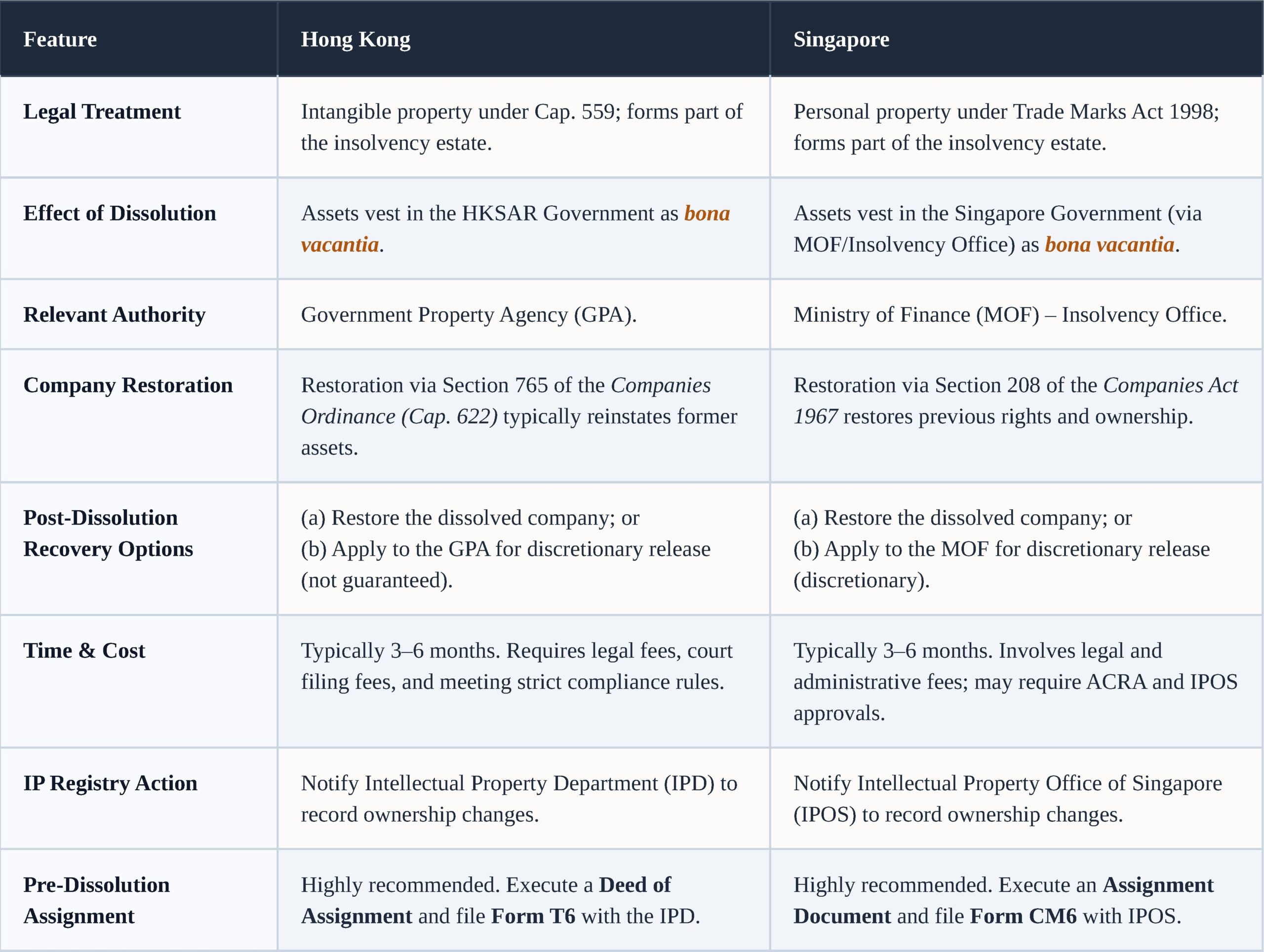Select the 'IP Registry Action' row label
This screenshot has width=1264, height=952.
coord(139,799)
